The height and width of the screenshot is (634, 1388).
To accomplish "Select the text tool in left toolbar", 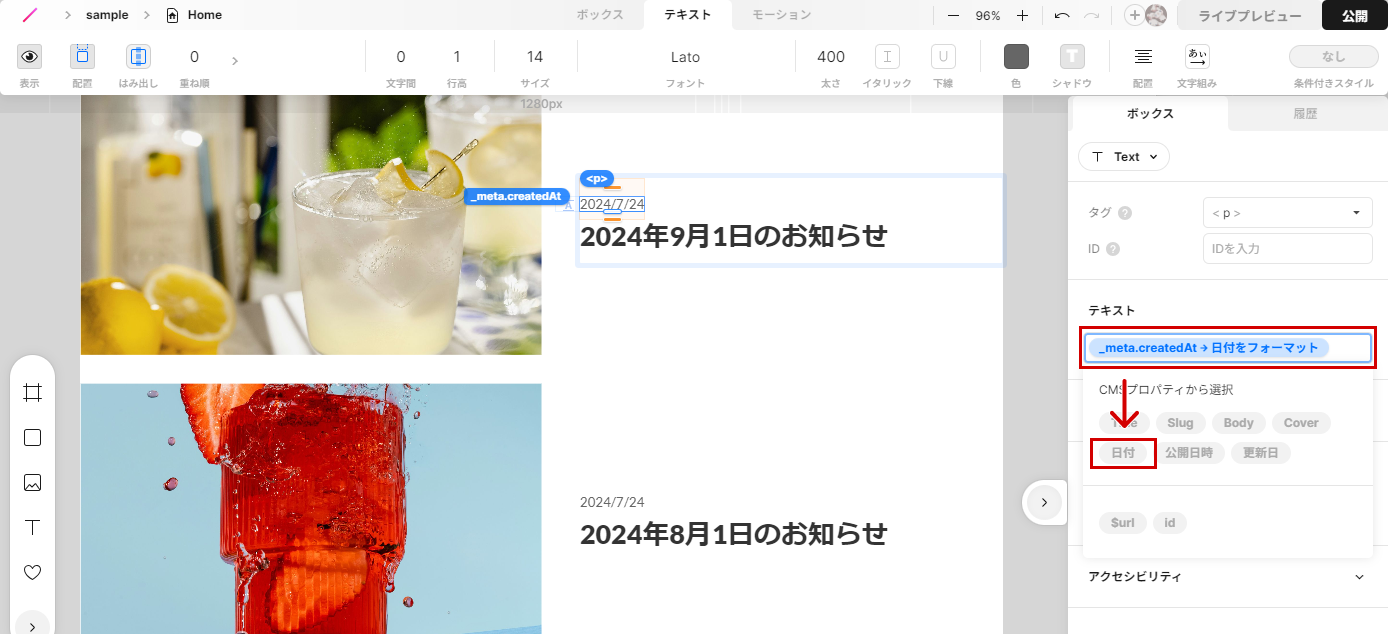I will [32, 527].
